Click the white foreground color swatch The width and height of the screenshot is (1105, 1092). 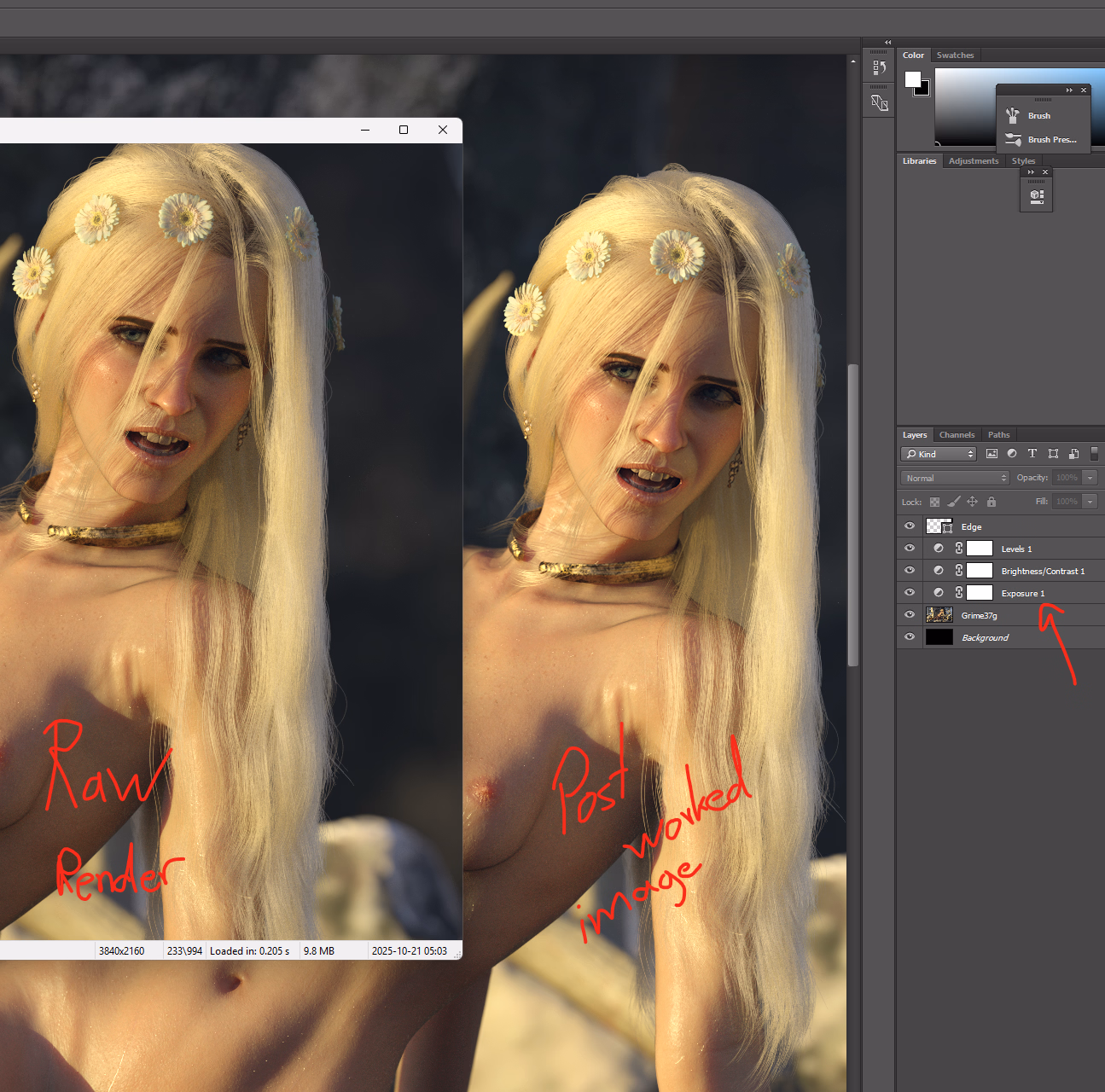tap(912, 79)
